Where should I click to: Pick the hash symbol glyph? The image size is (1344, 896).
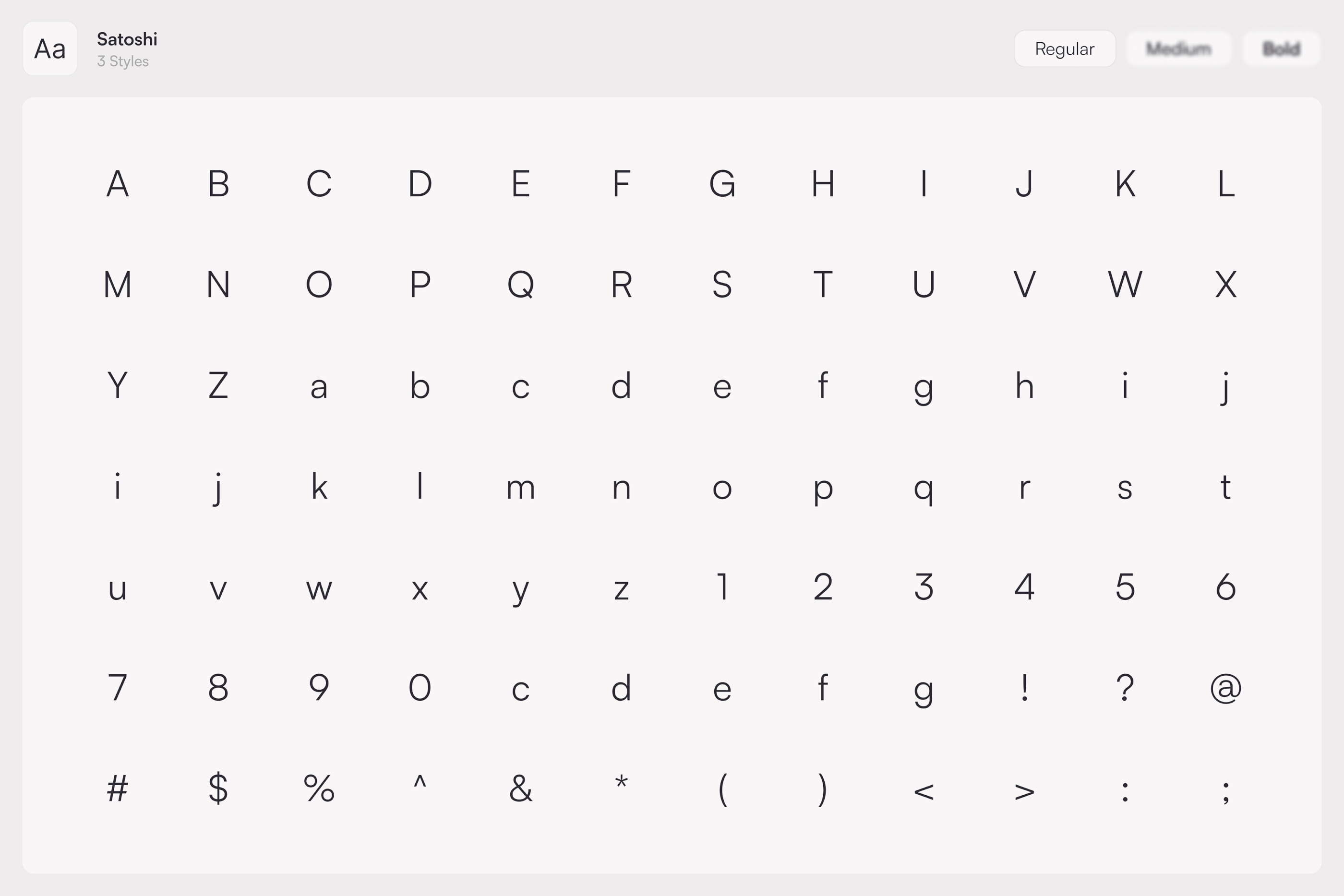pos(118,789)
